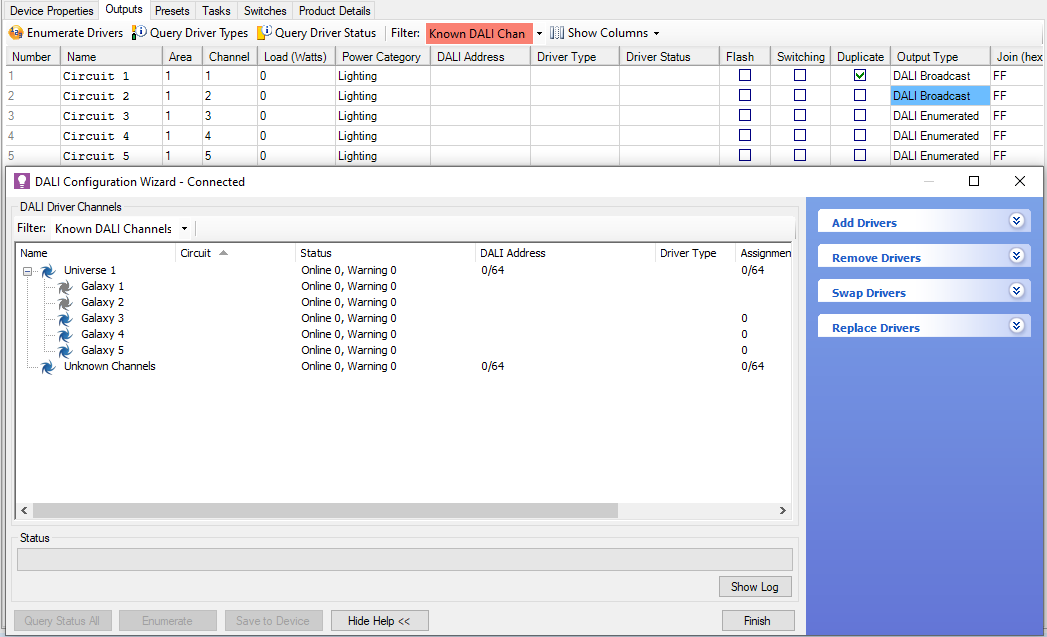
Task: Expand the Add Drivers help section
Action: pos(1016,222)
